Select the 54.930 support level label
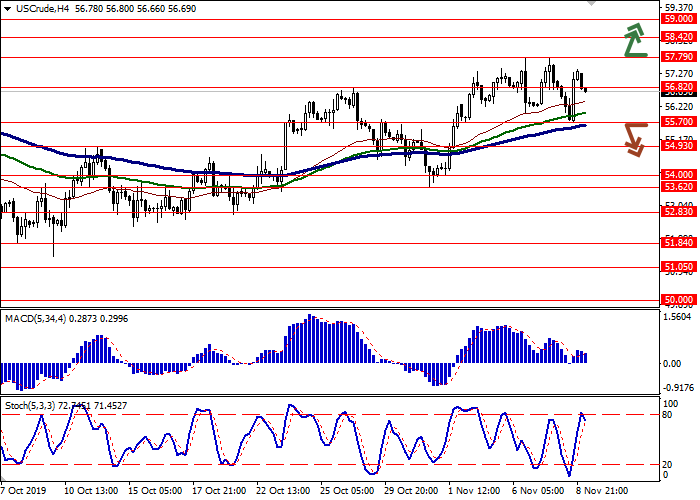This screenshot has height=500, width=700. [x=678, y=147]
